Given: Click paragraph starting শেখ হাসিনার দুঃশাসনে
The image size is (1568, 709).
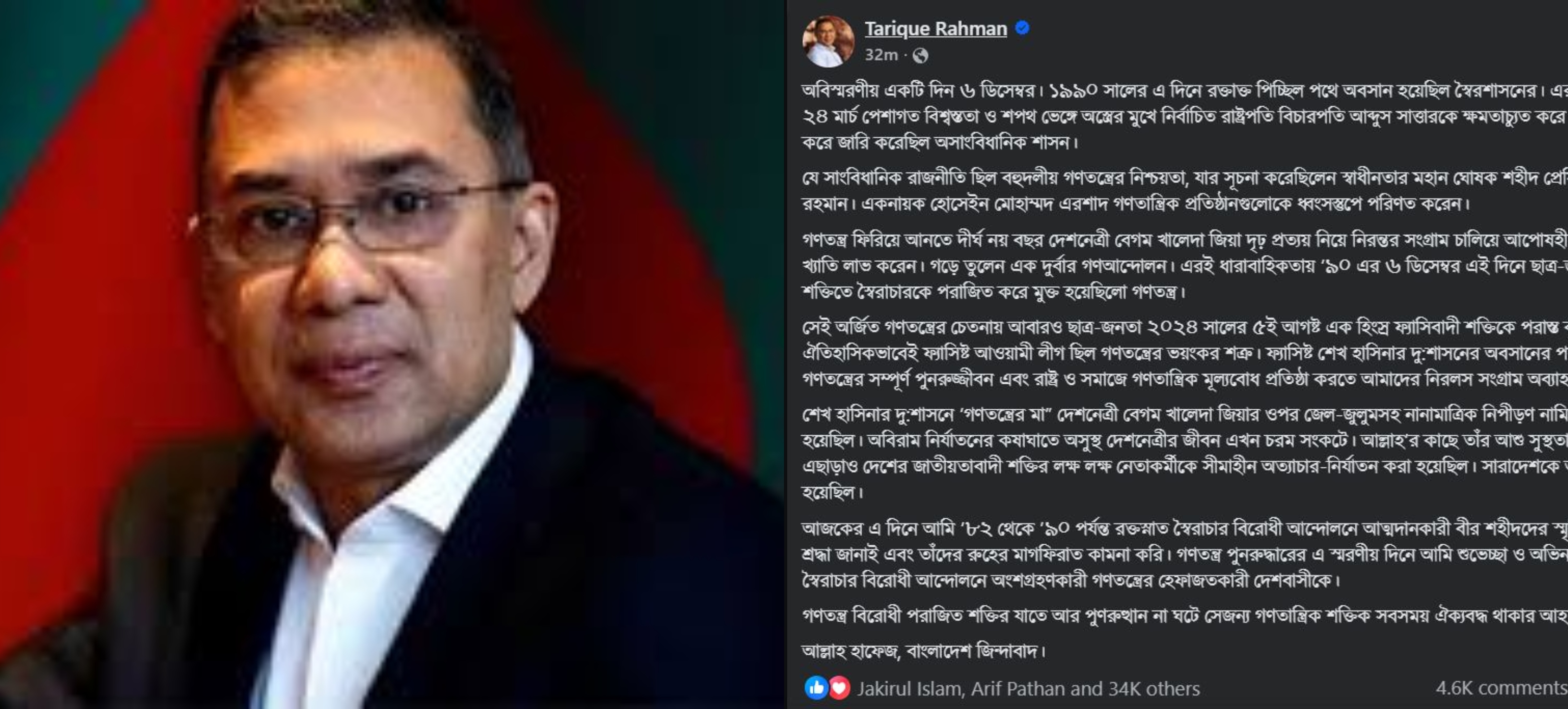Looking at the screenshot, I should [1185, 453].
